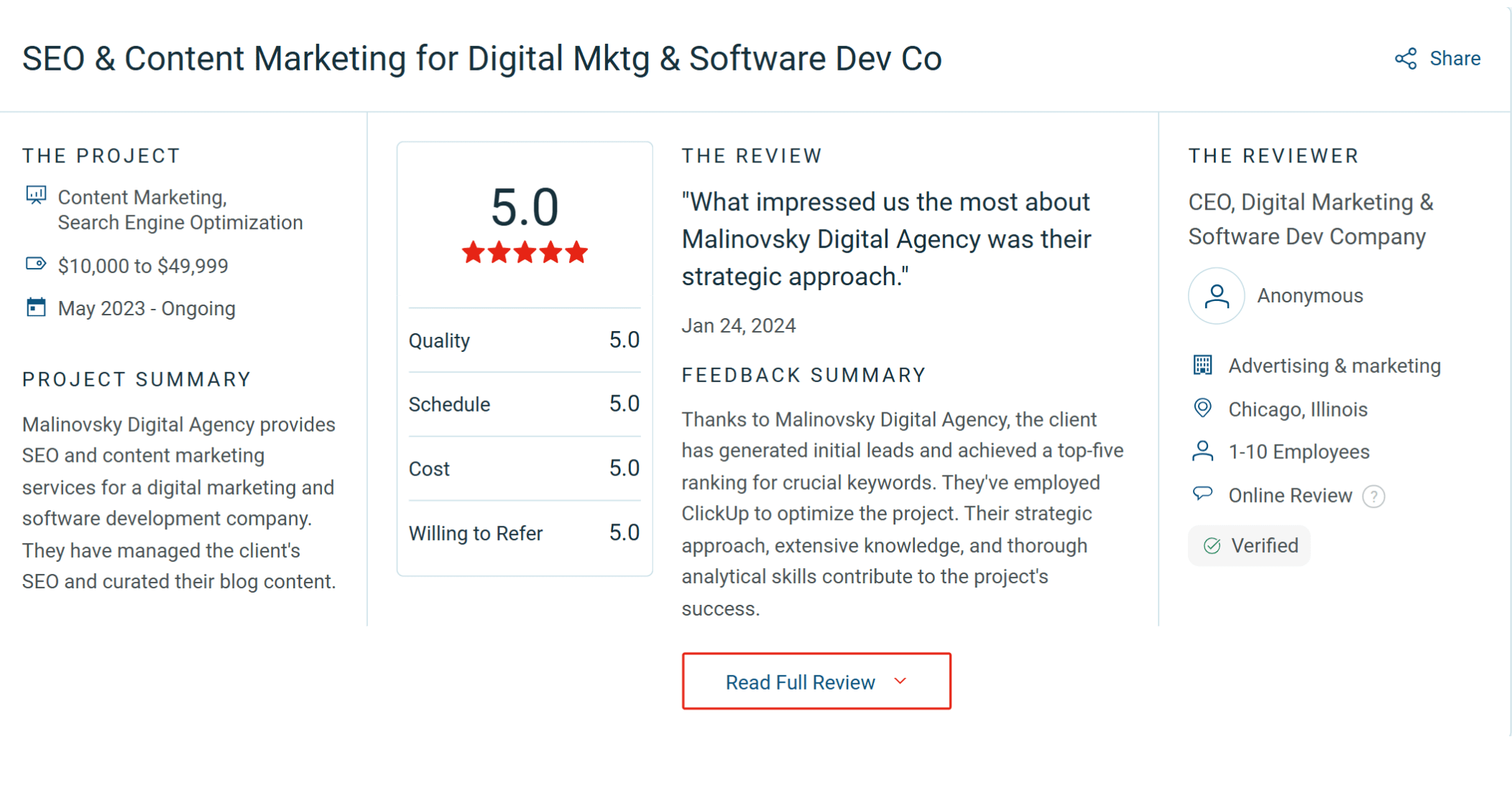Click the review title heading
The height and width of the screenshot is (793, 1512).
481,59
